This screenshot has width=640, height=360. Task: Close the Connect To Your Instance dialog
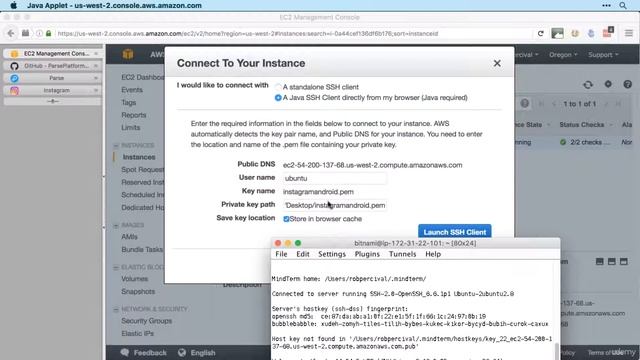(497, 63)
